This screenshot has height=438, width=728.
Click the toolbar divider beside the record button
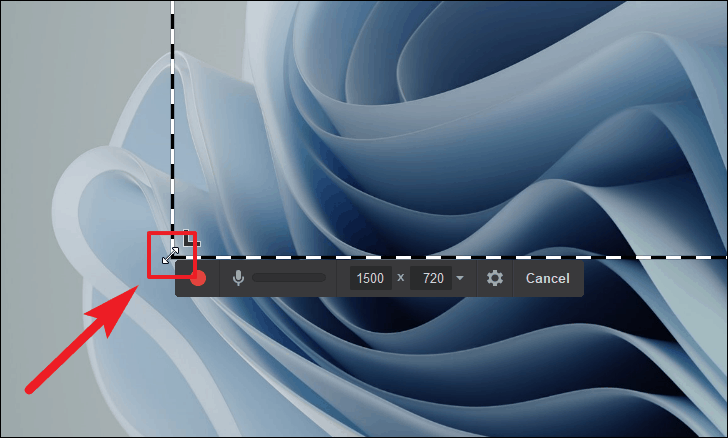(219, 278)
